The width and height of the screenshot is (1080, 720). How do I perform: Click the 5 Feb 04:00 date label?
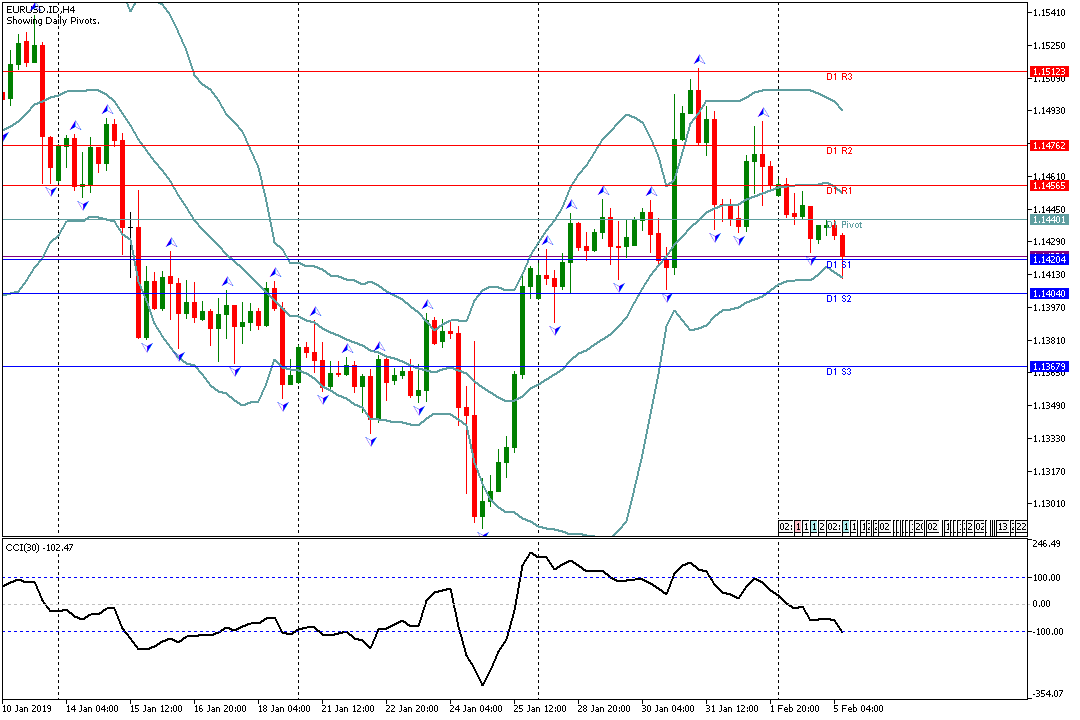point(860,708)
